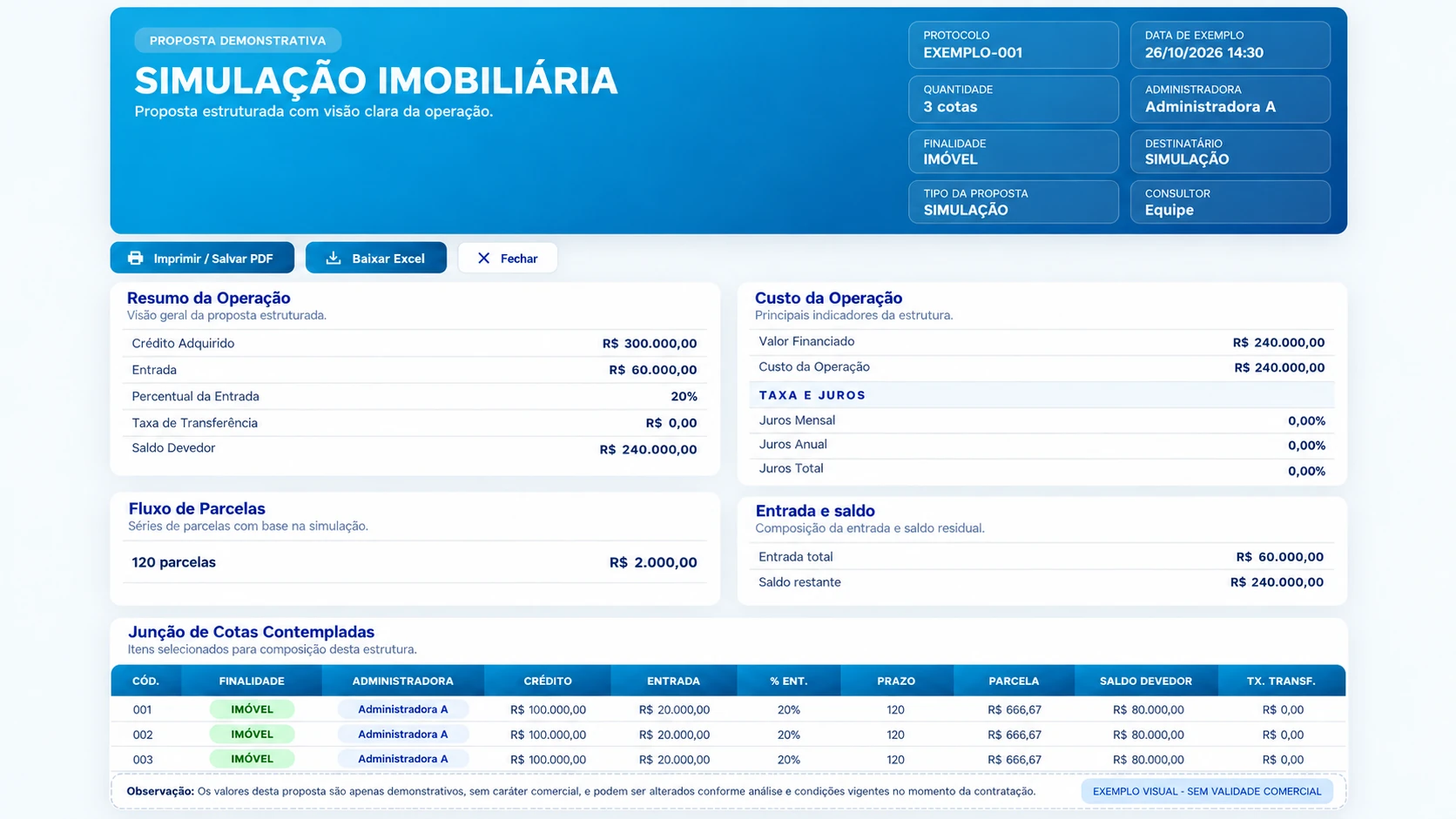This screenshot has height=819, width=1456.
Task: Select the PROTOCOLO EXEMPLO-001 card
Action: [x=1014, y=44]
